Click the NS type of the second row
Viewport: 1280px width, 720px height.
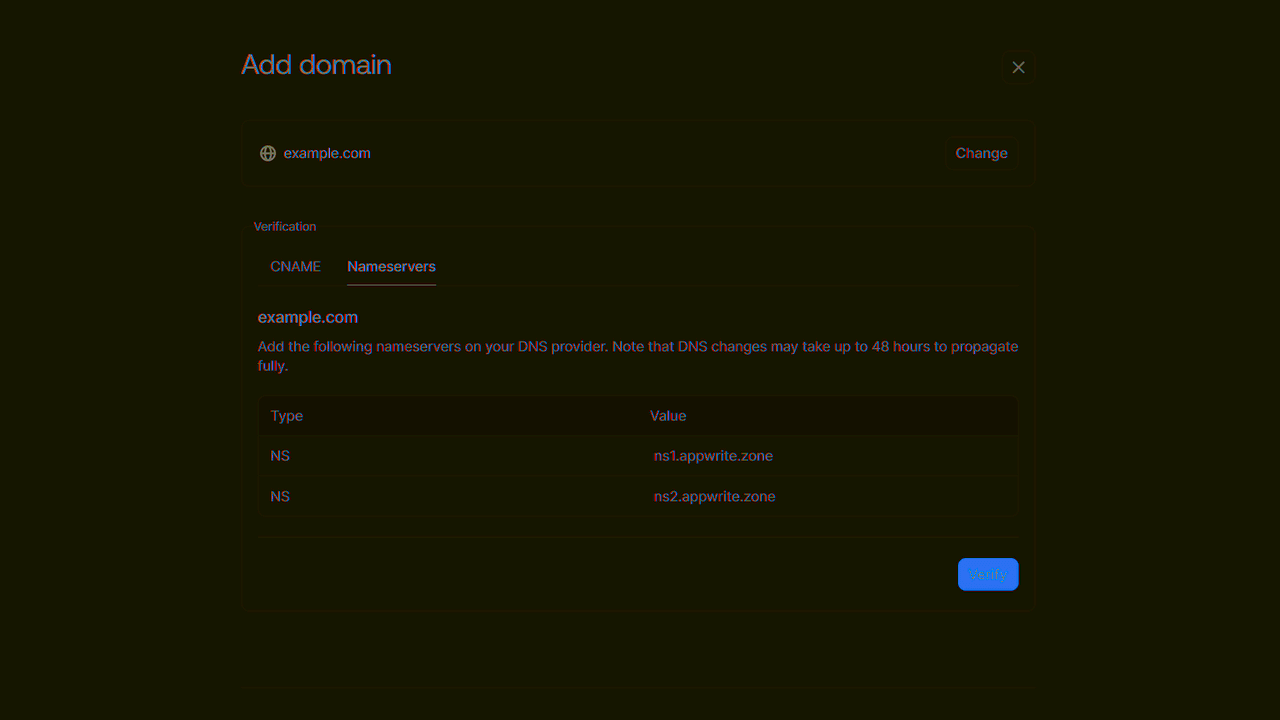point(280,496)
